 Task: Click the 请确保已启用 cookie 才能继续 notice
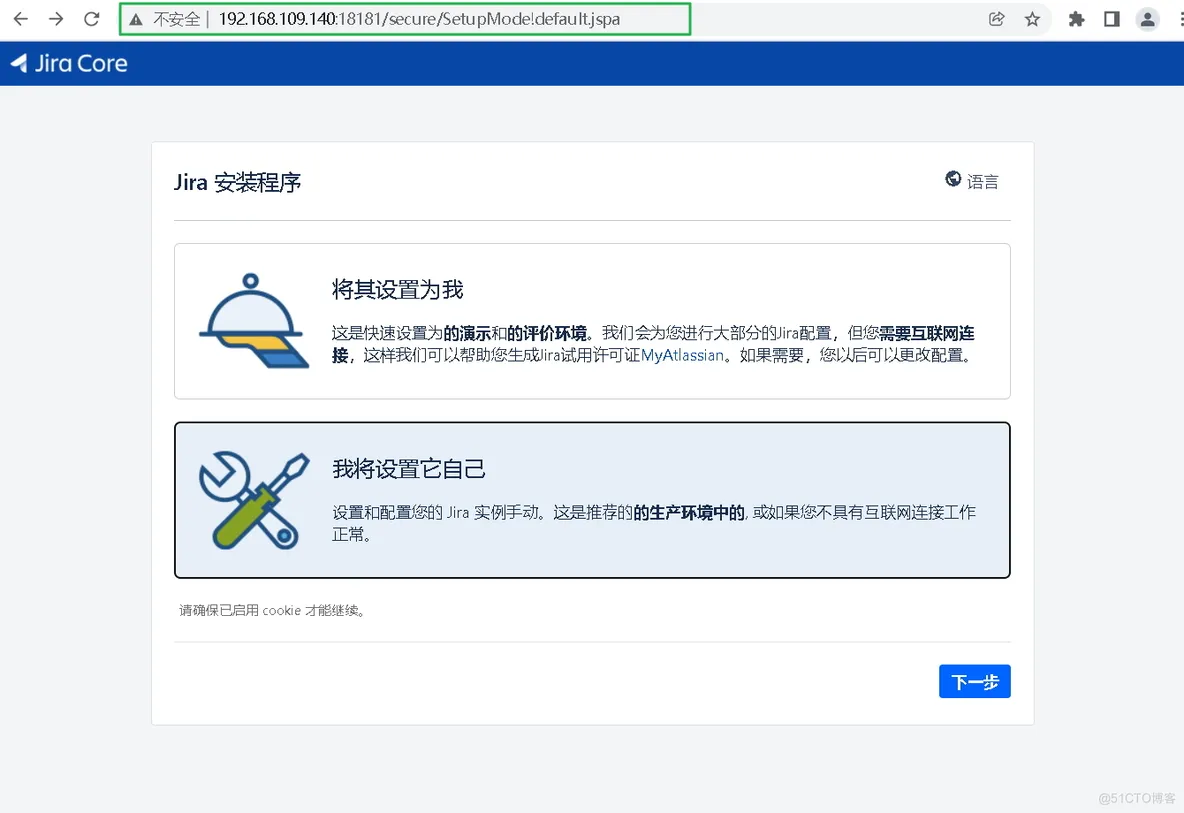pyautogui.click(x=273, y=610)
